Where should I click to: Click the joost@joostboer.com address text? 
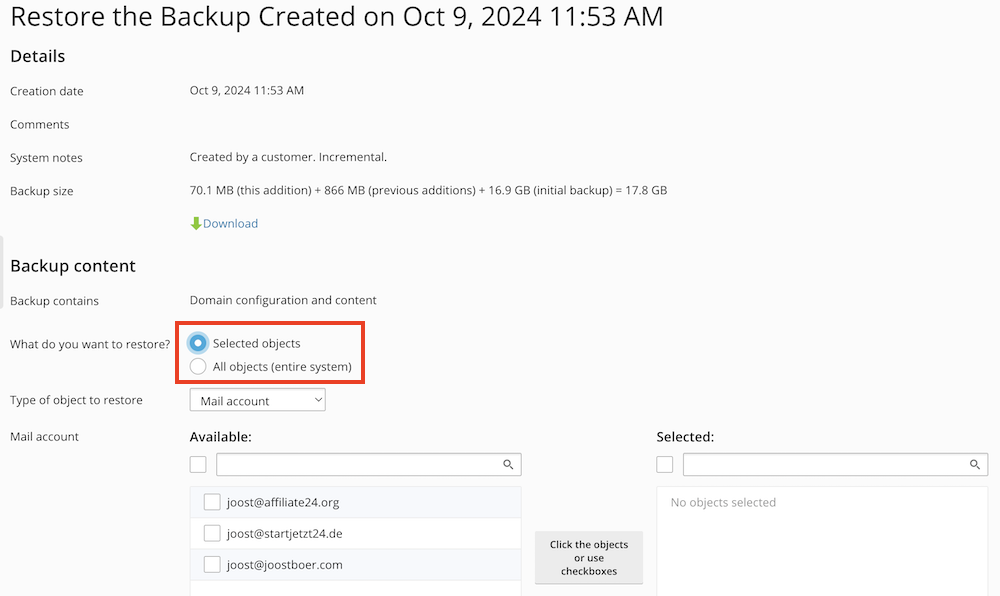click(285, 564)
